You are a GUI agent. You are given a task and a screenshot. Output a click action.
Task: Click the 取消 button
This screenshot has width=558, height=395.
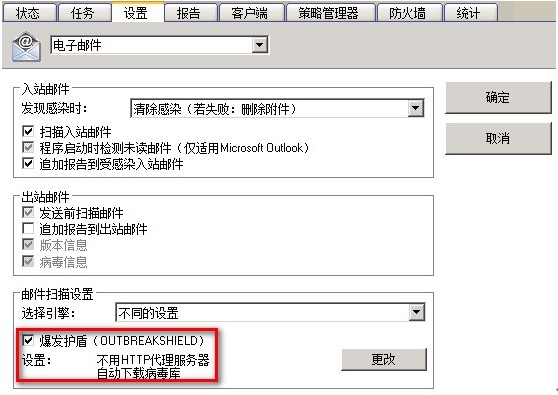tap(498, 138)
